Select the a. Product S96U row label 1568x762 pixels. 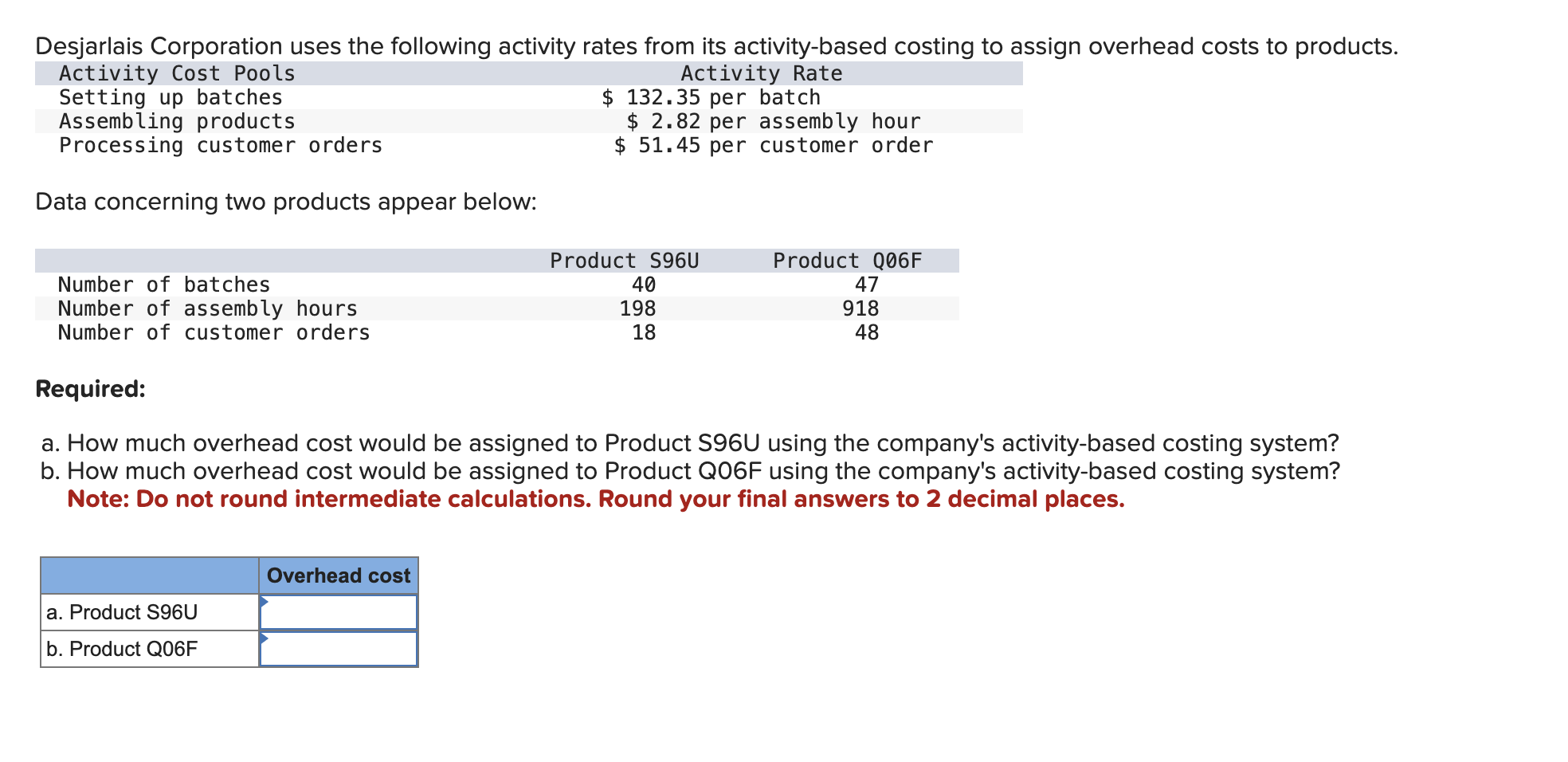120,611
